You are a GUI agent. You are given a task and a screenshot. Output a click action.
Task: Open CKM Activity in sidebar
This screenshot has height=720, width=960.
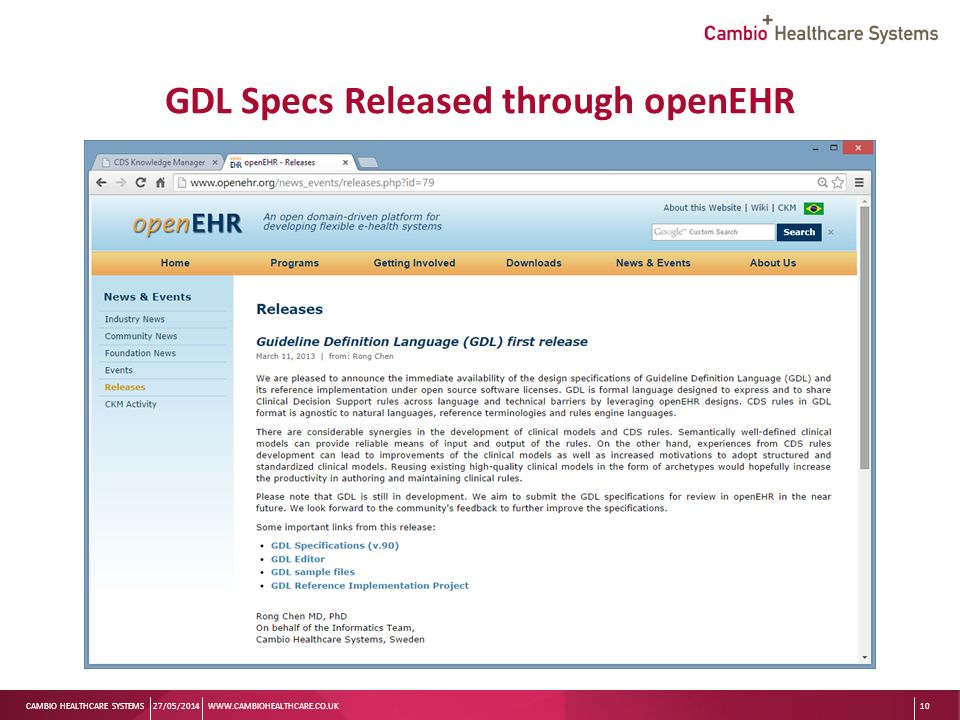130,404
